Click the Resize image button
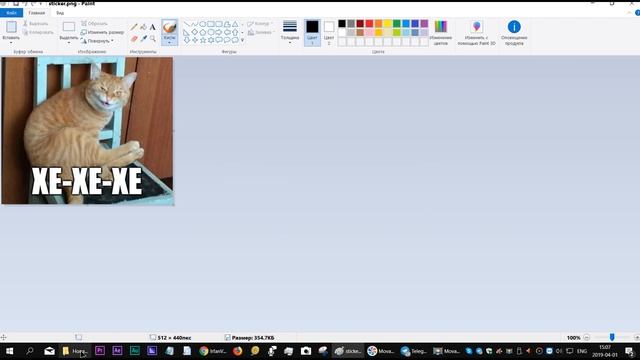The width and height of the screenshot is (640, 360). [102, 32]
